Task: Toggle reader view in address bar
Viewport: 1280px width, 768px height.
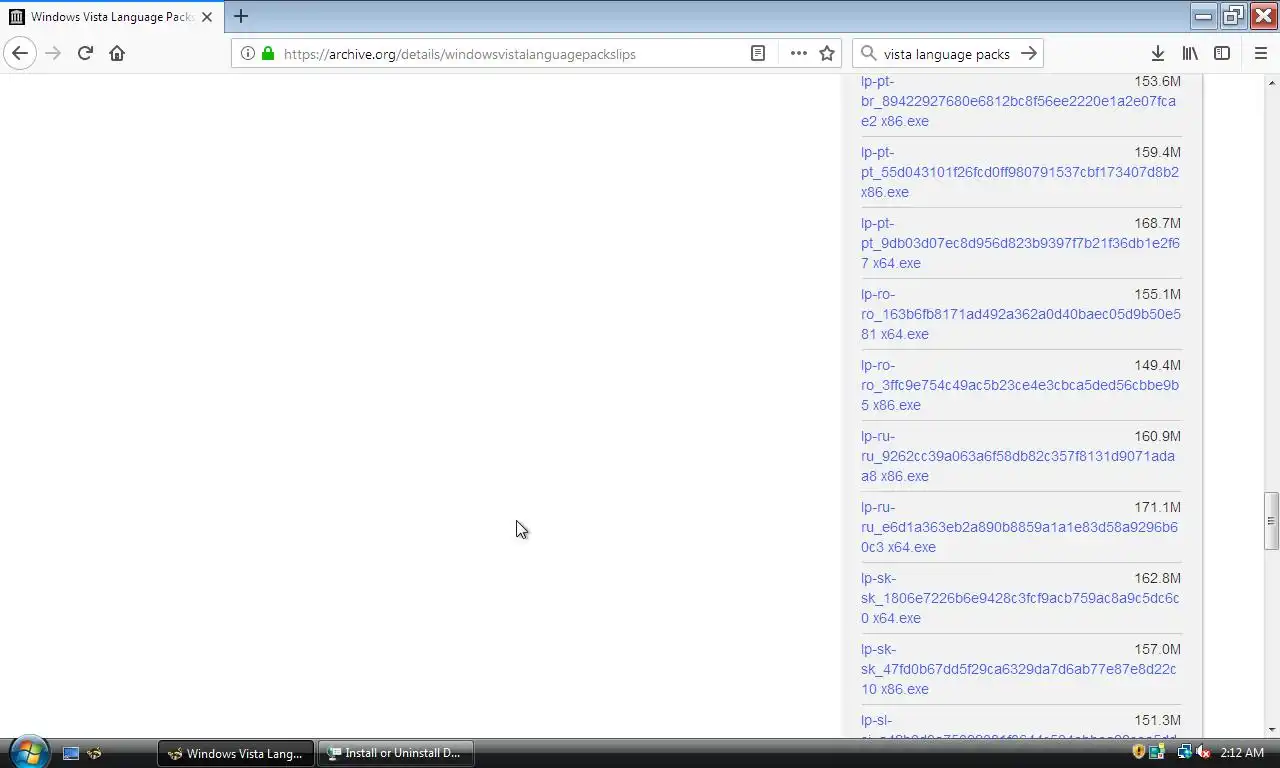Action: tap(758, 53)
